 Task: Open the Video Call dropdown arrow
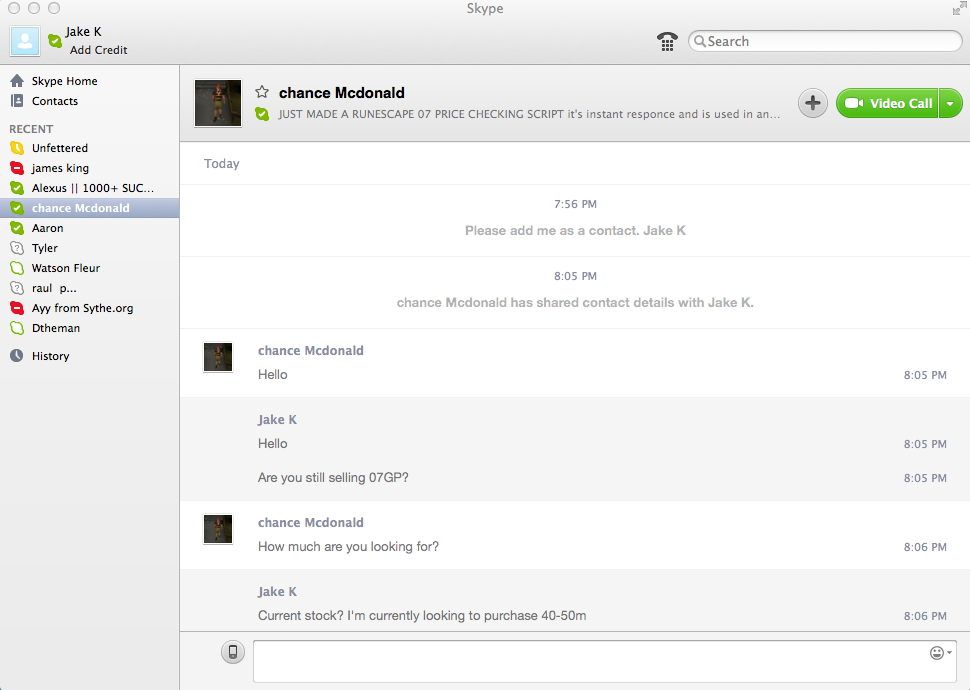(950, 103)
